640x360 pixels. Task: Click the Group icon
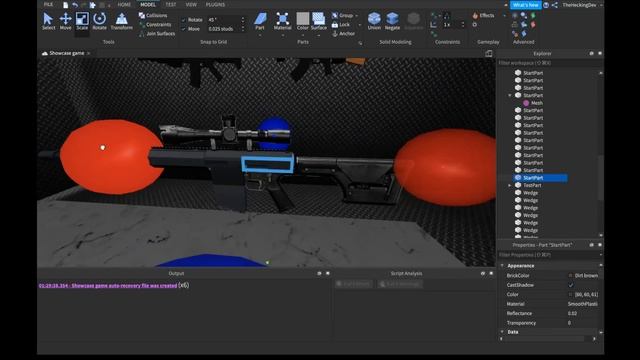point(335,16)
